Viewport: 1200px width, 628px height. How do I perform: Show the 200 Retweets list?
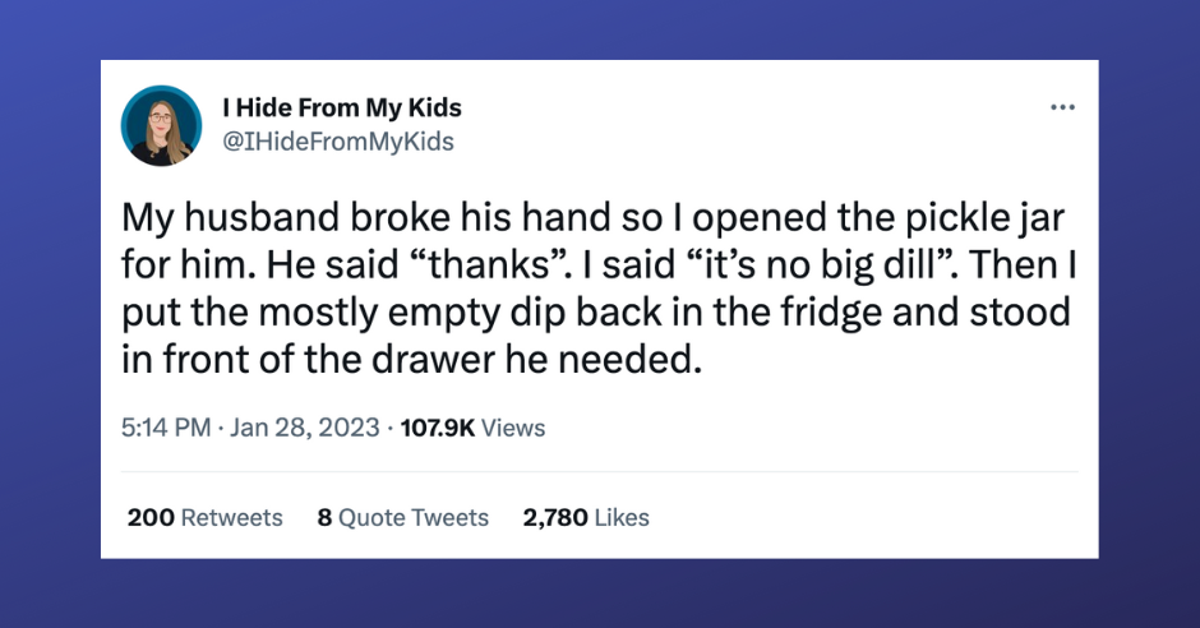(206, 518)
